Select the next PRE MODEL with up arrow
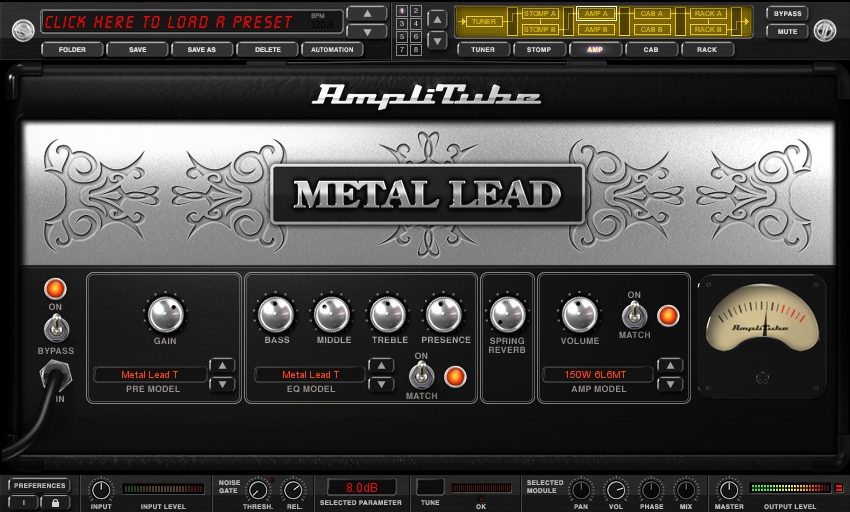 click(x=222, y=366)
